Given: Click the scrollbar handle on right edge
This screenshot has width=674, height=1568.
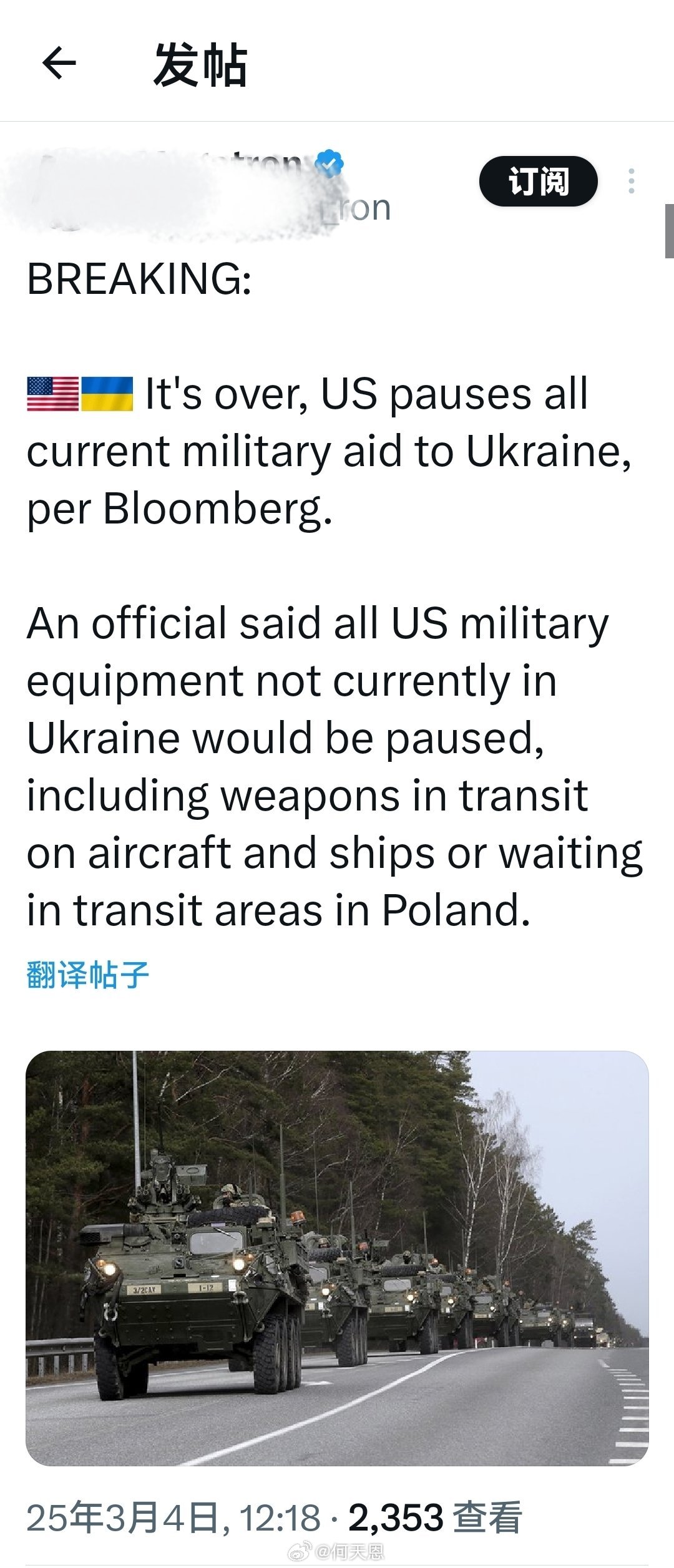Looking at the screenshot, I should click(x=669, y=231).
